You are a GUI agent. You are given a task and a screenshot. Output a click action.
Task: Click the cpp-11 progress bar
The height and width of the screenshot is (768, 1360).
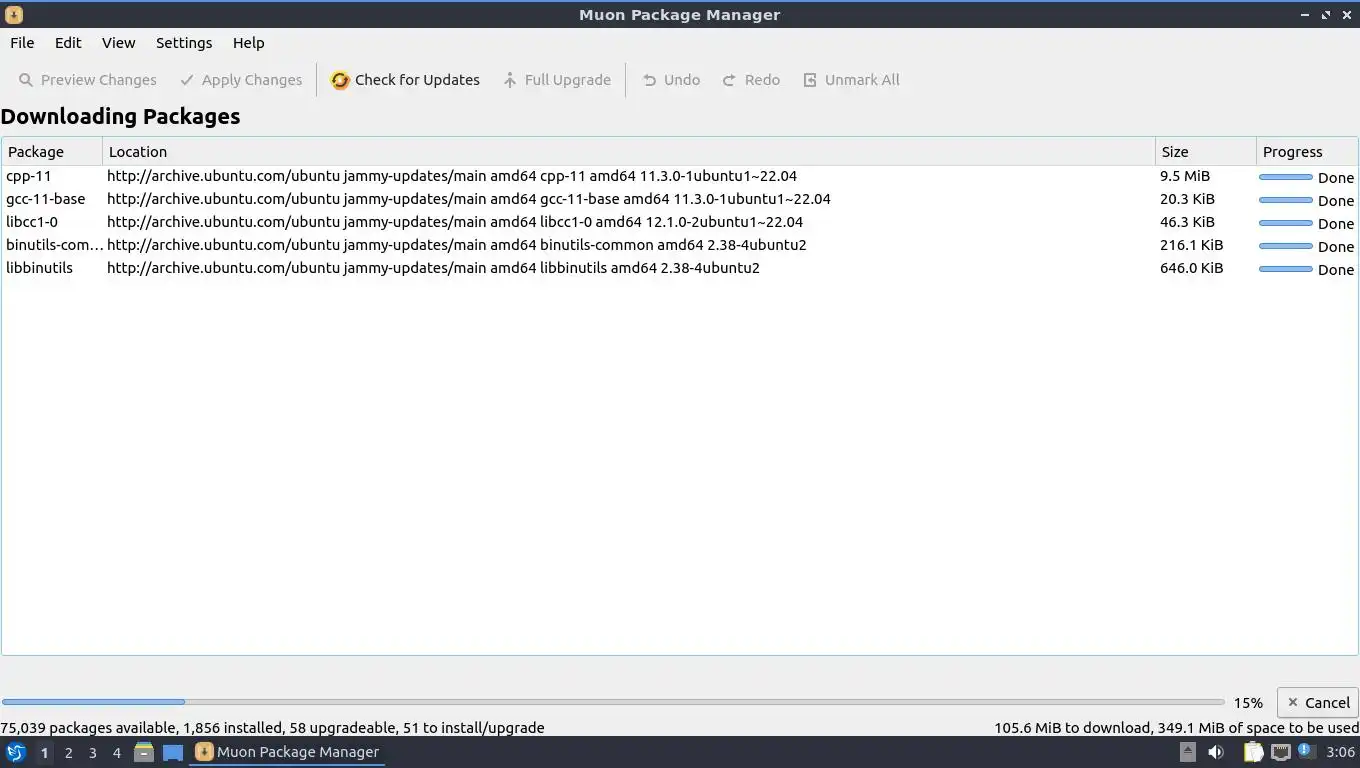(1286, 177)
